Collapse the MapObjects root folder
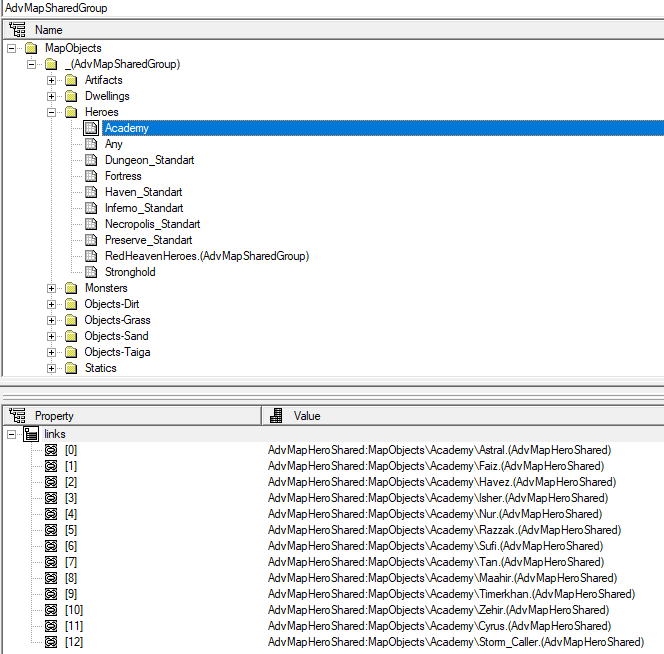The width and height of the screenshot is (664, 654). click(x=11, y=48)
